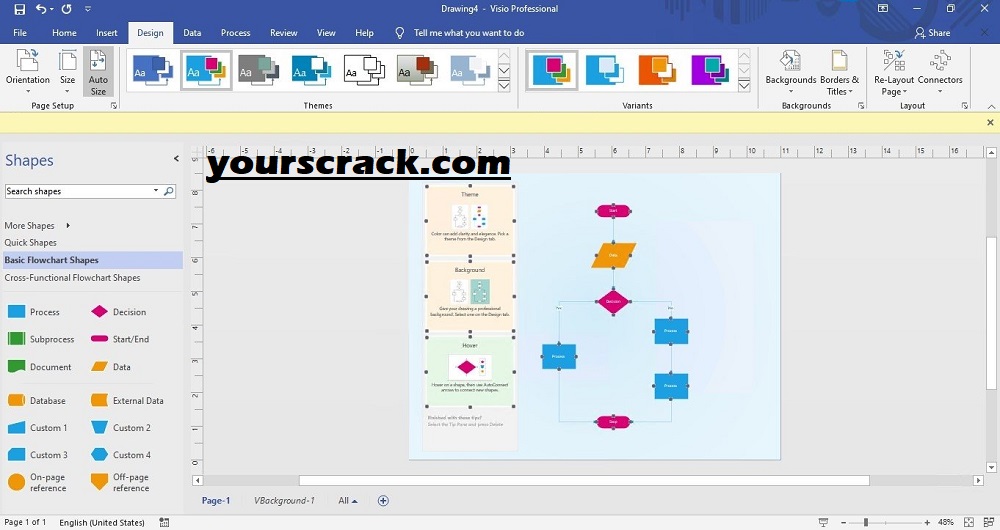Select the first pink-blue variant swatch
This screenshot has width=1000, height=530.
552,70
